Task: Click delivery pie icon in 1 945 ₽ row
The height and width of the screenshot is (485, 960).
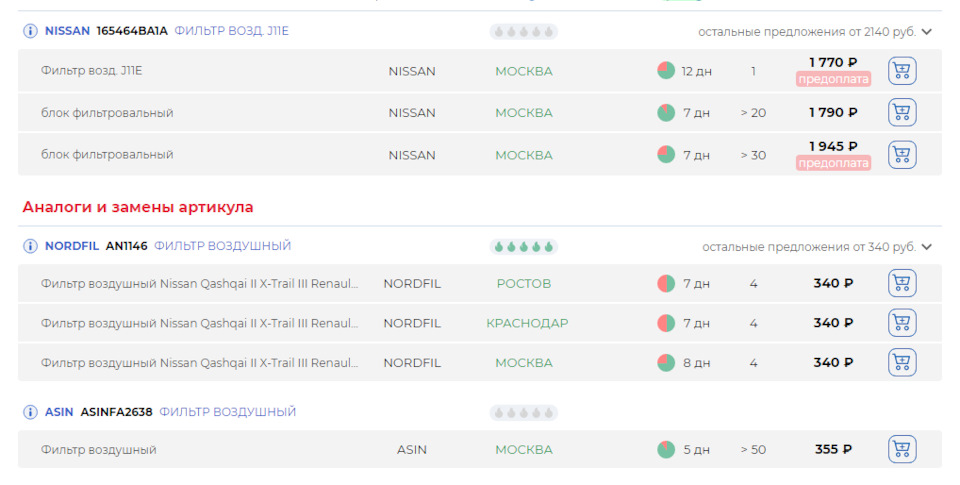Action: 666,155
